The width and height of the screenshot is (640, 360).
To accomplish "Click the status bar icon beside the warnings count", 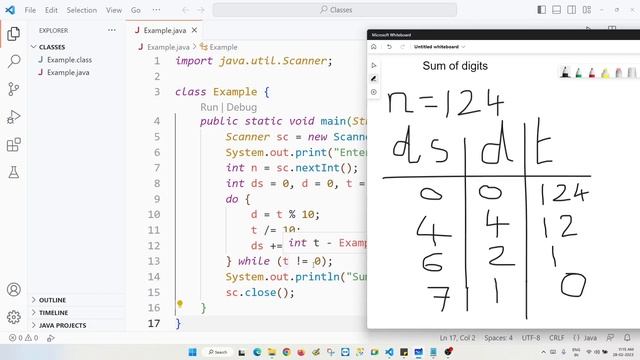I will pyautogui.click(x=51, y=338).
